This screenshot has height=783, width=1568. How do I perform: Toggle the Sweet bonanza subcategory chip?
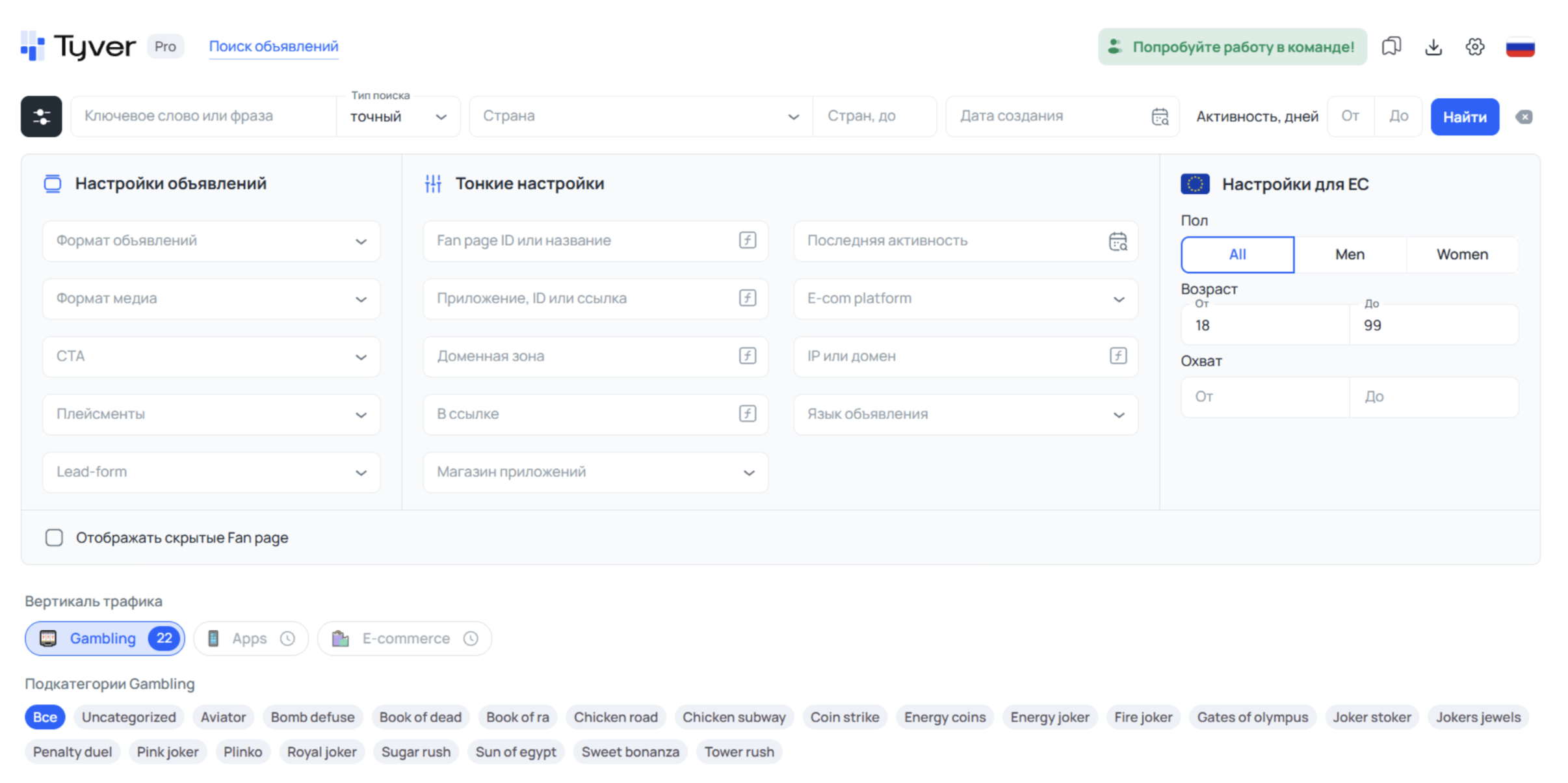(630, 752)
